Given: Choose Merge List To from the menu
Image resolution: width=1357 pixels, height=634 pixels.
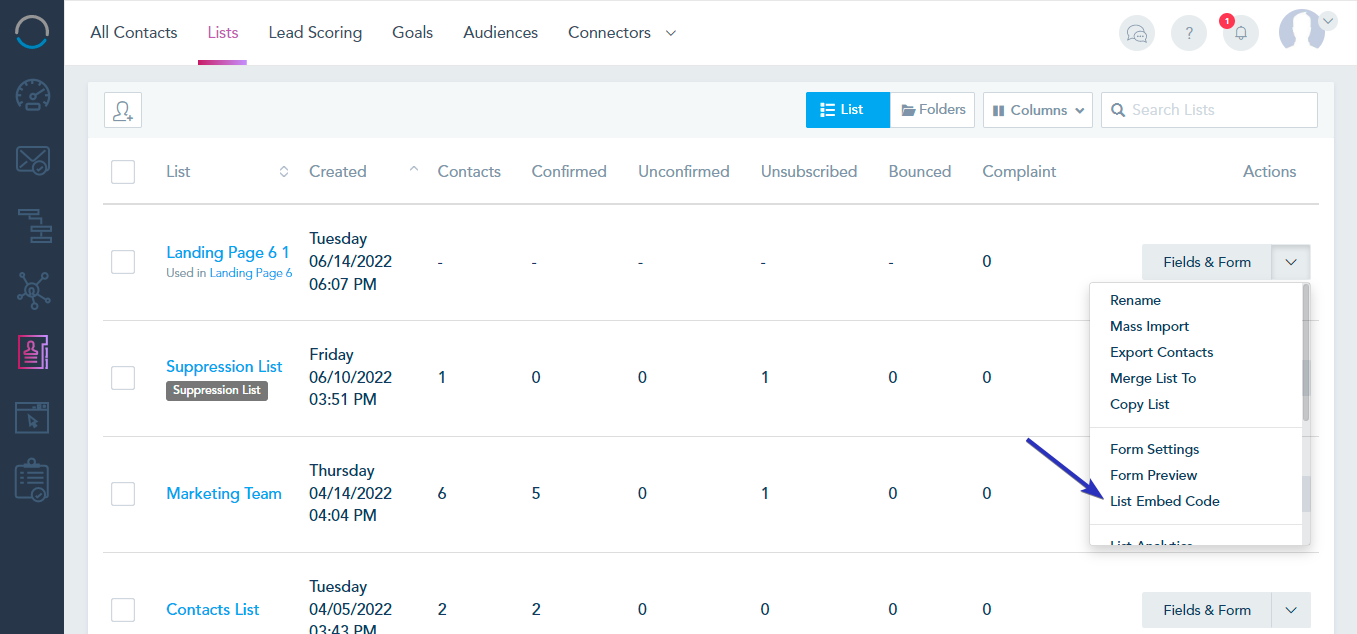Looking at the screenshot, I should [1153, 378].
